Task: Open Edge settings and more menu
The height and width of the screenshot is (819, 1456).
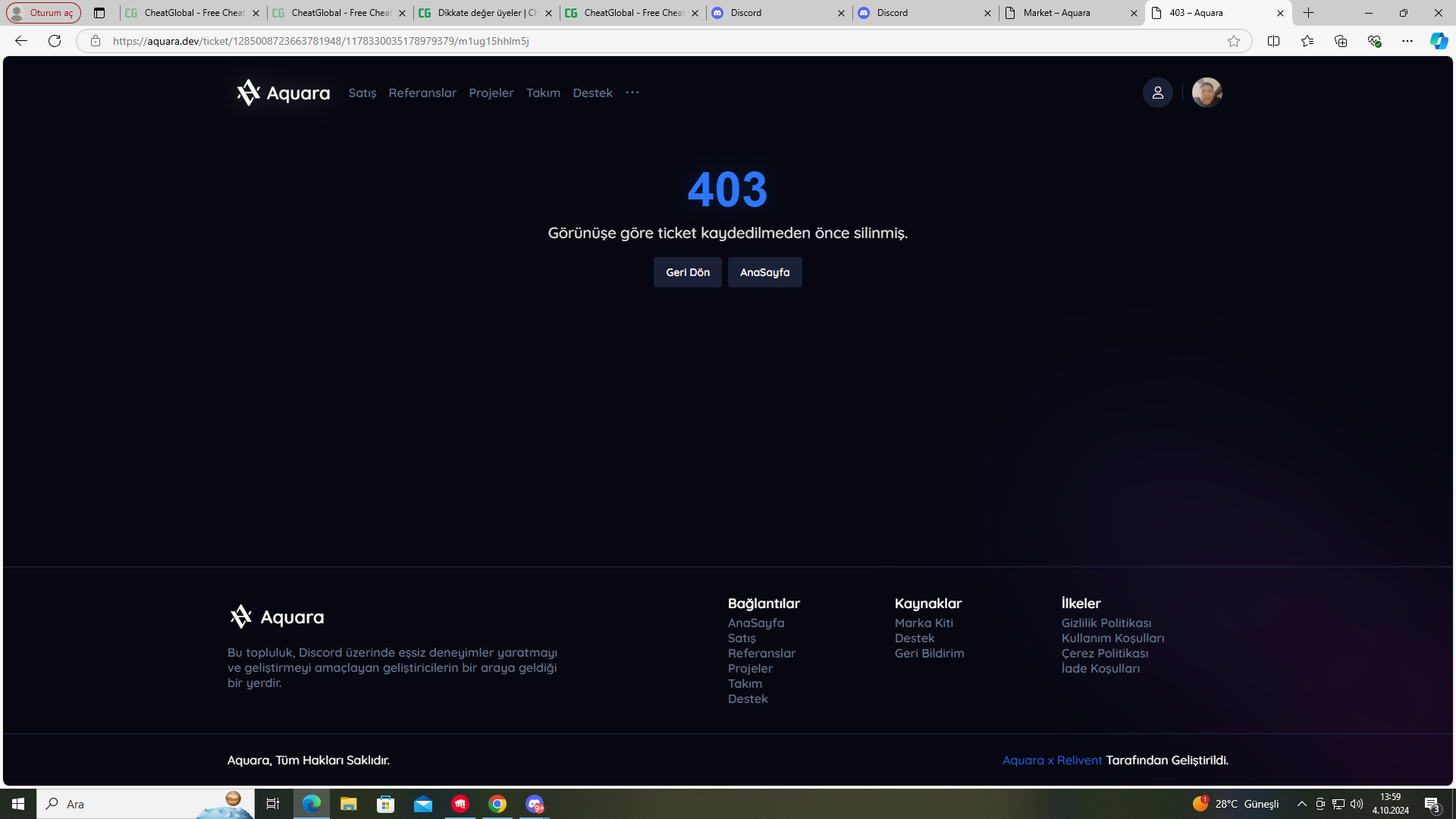Action: coord(1407,41)
